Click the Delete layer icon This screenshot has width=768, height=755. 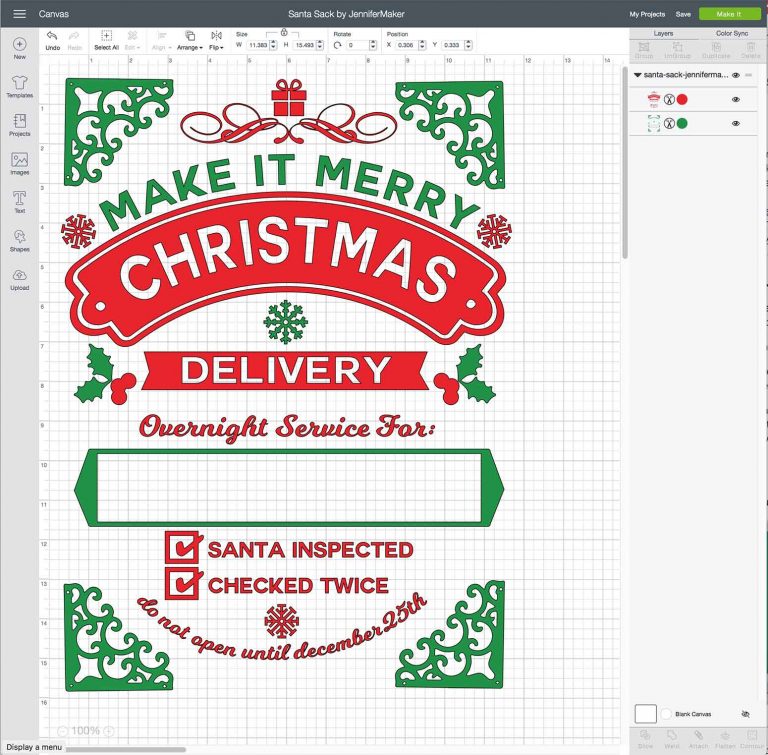pyautogui.click(x=750, y=47)
